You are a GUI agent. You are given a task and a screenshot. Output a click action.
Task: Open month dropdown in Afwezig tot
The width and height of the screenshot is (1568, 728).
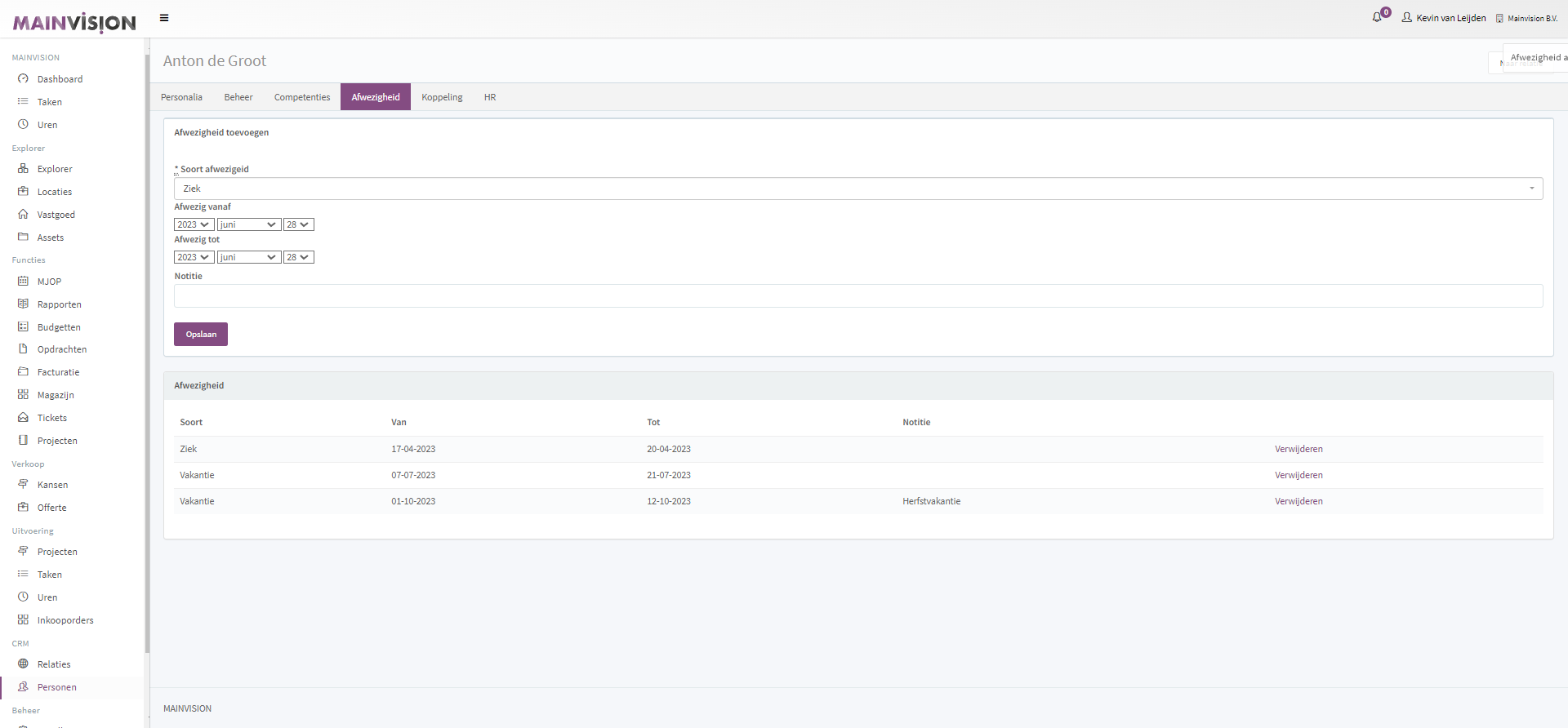[249, 257]
